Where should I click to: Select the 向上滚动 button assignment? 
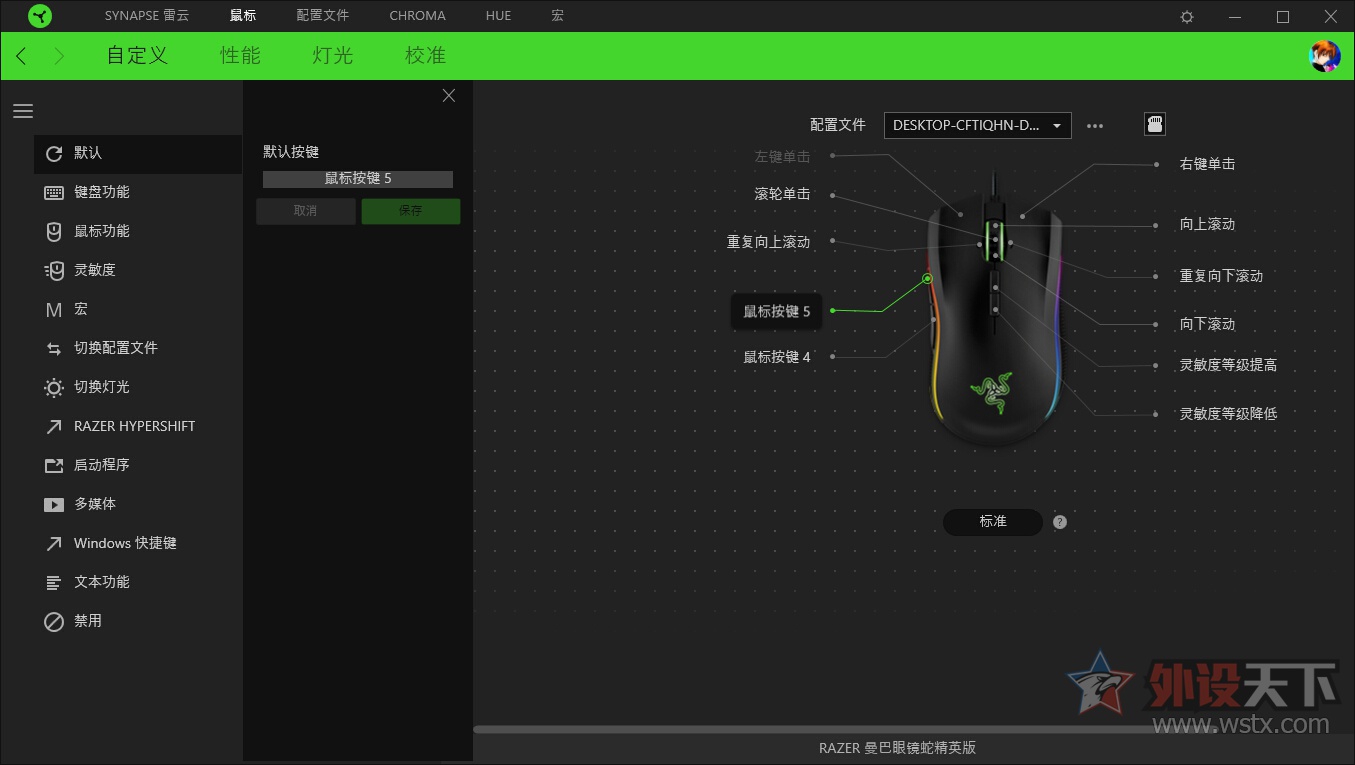(x=1208, y=224)
